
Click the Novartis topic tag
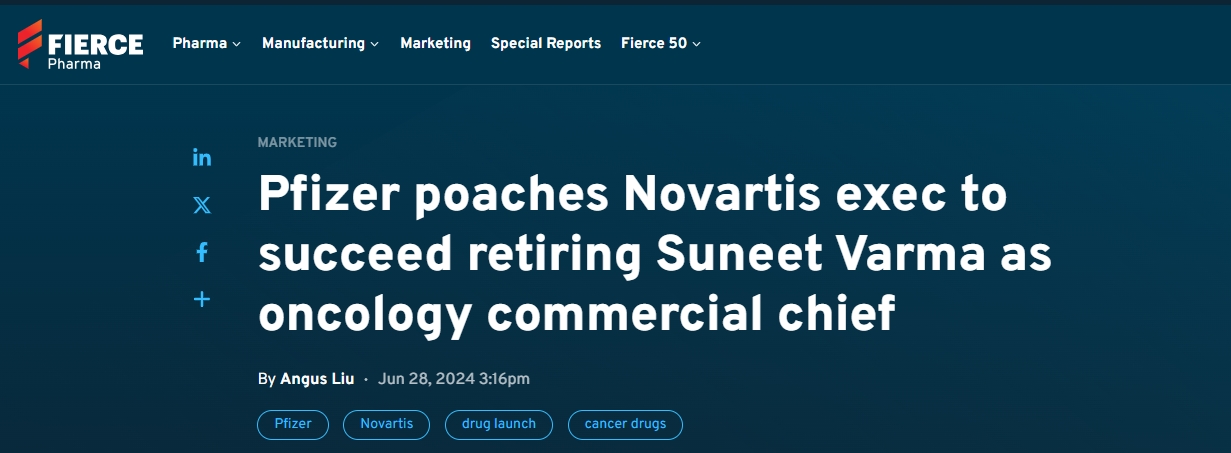(386, 424)
